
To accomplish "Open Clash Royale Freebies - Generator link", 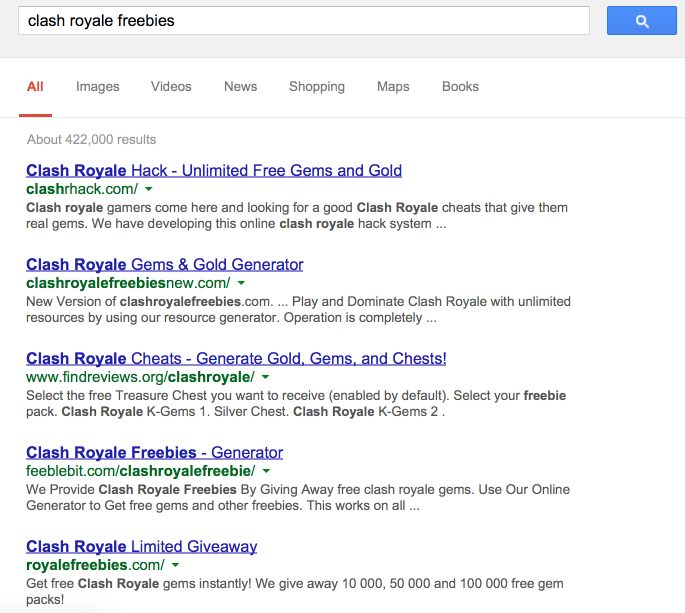I will point(155,452).
